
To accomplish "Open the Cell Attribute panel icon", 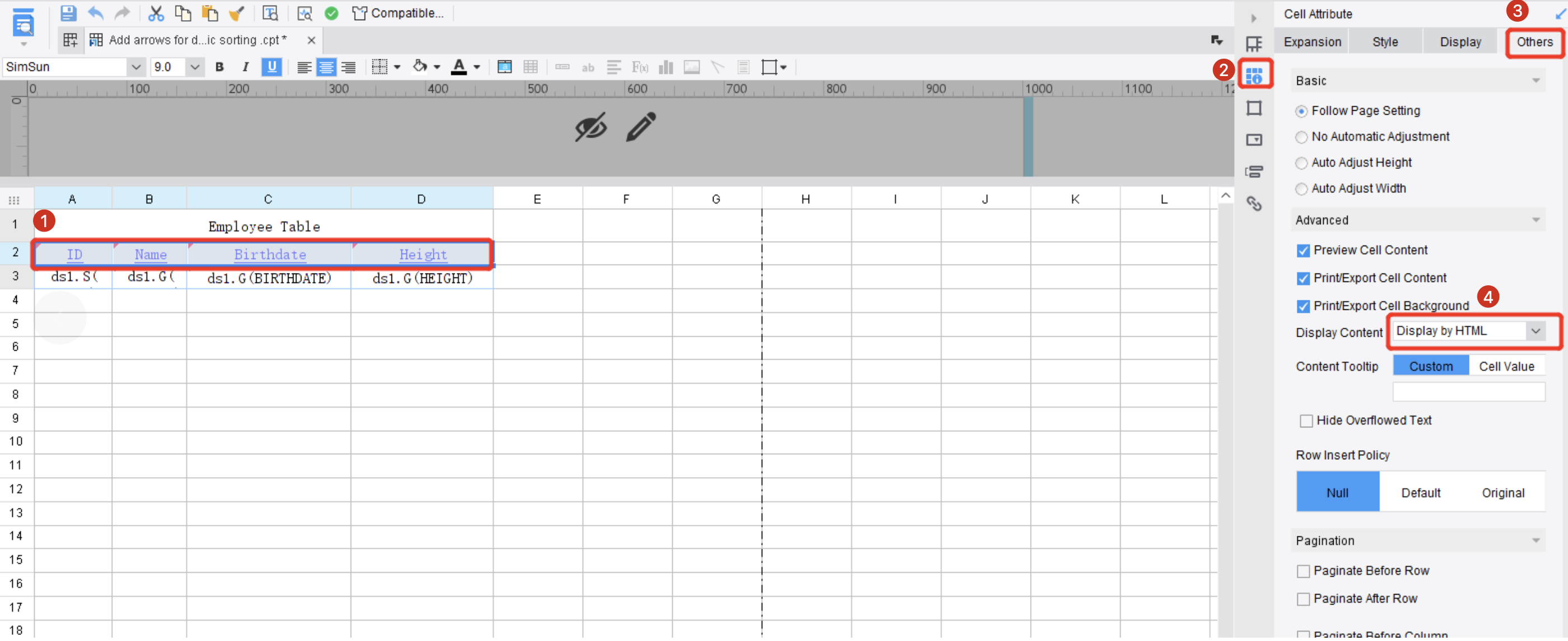I will [x=1254, y=76].
